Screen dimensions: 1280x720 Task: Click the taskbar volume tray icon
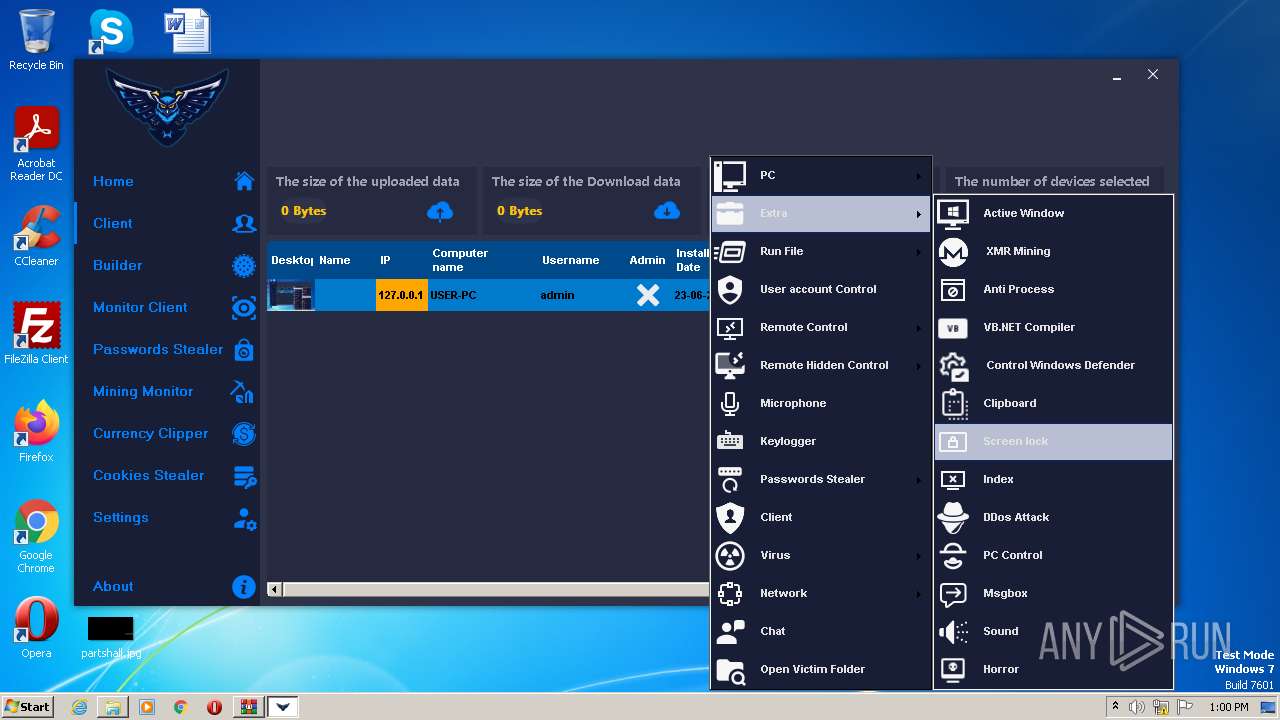click(1137, 707)
